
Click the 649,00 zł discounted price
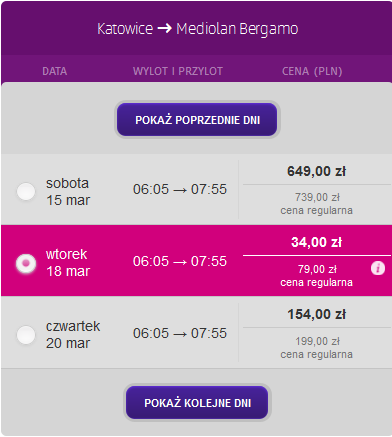tap(316, 171)
